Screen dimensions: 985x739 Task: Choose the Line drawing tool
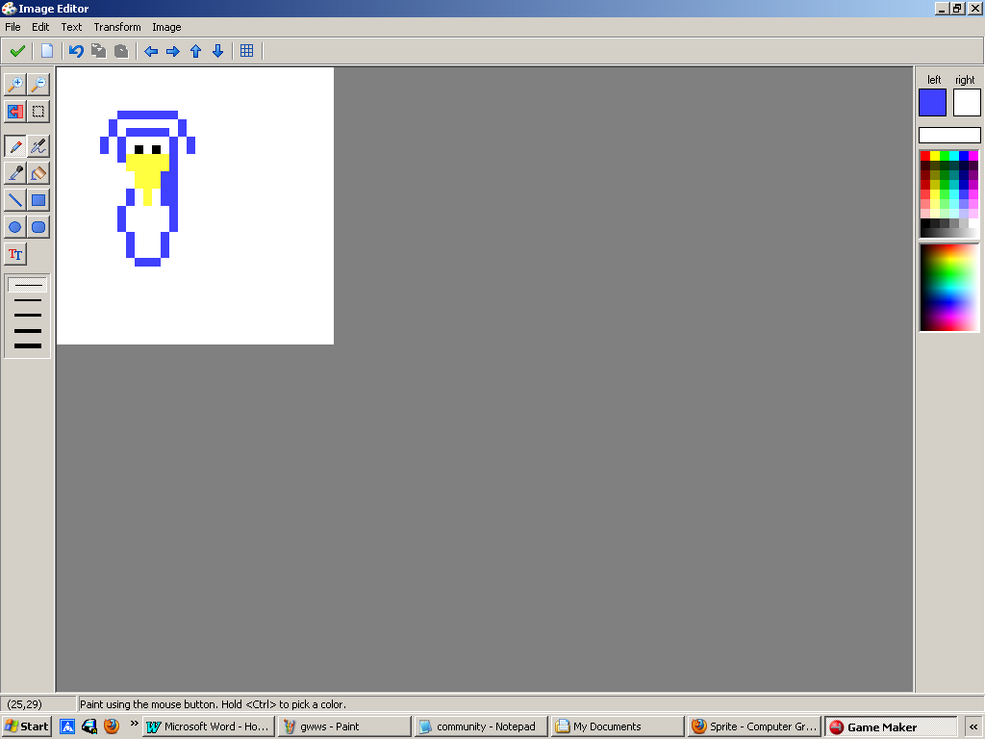coord(15,200)
